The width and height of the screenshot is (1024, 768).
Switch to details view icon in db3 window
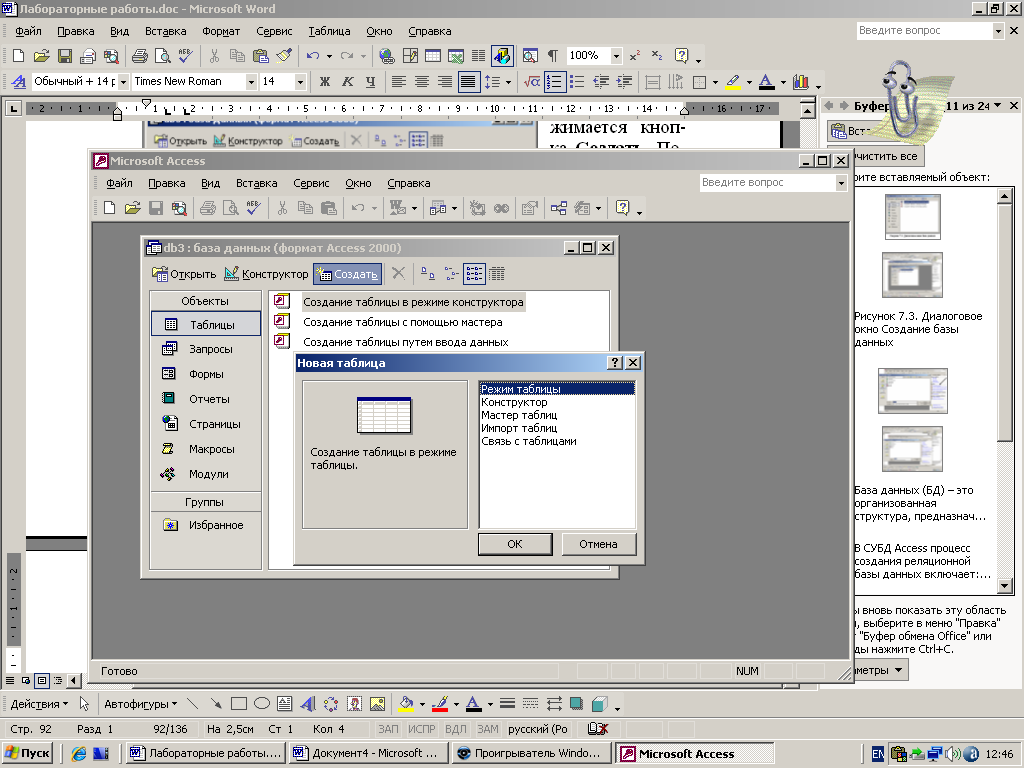498,274
